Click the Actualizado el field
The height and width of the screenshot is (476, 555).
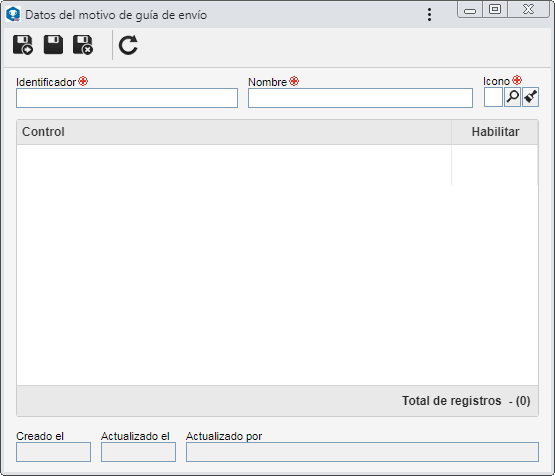138,452
